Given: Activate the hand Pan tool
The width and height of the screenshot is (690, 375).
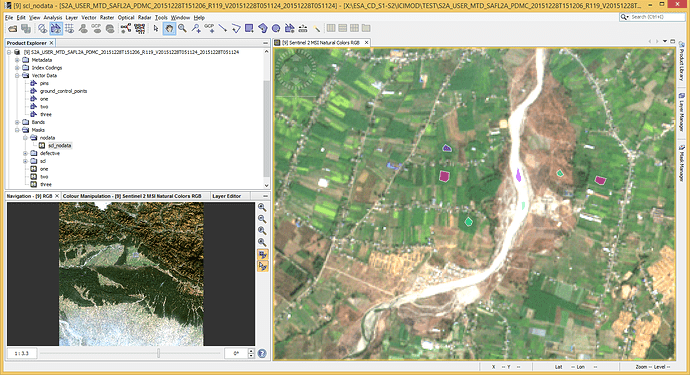Looking at the screenshot, I should click(x=169, y=29).
